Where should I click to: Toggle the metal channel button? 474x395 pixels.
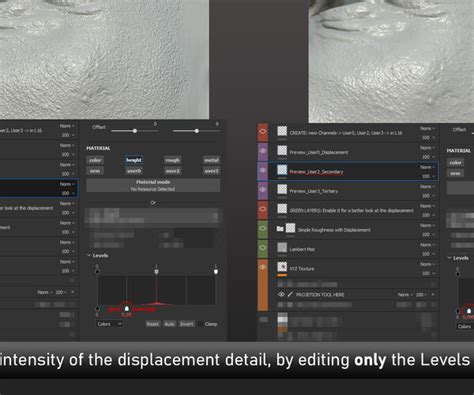pos(211,160)
